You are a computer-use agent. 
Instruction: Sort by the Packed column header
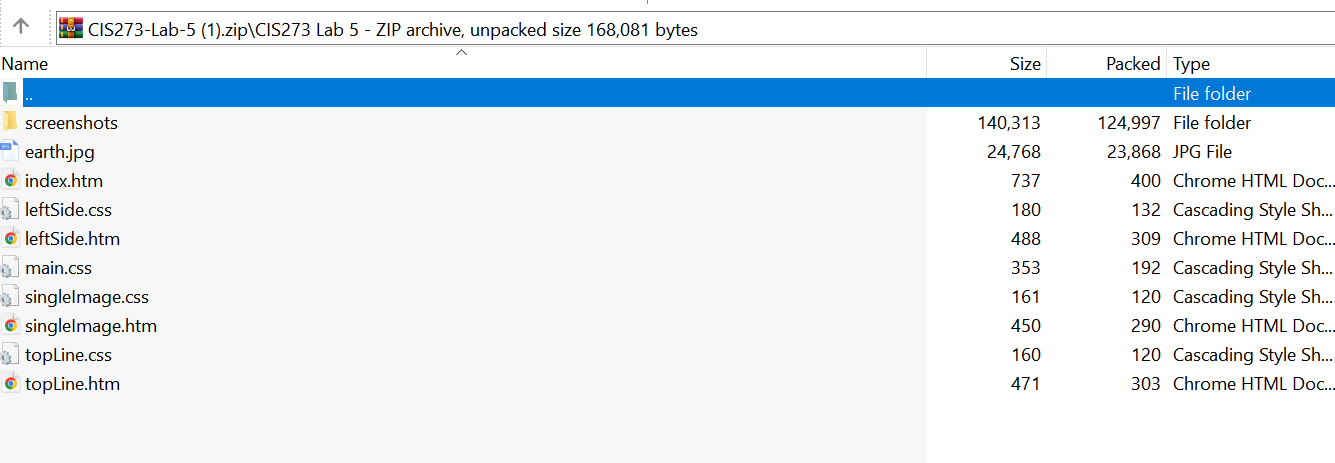[x=1132, y=64]
